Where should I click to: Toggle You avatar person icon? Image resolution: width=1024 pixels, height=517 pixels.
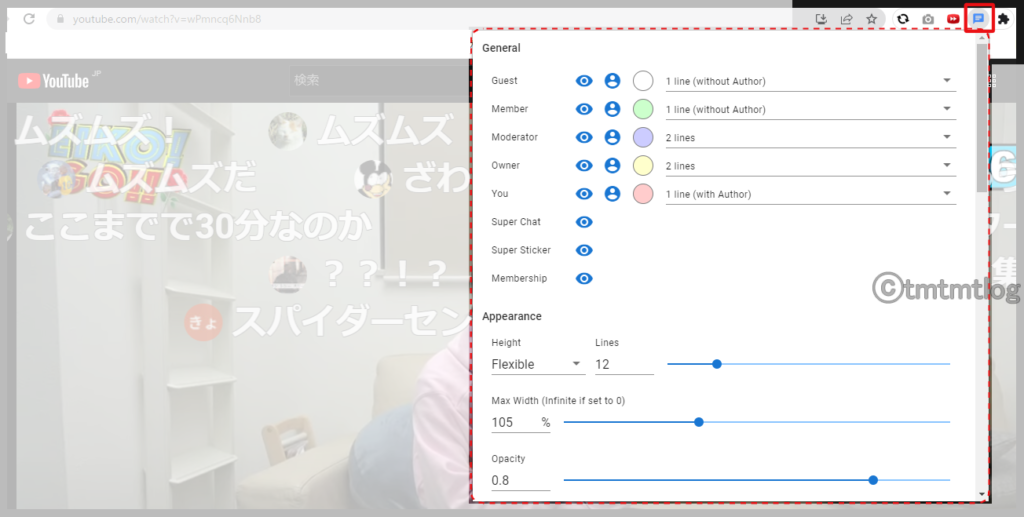click(612, 194)
